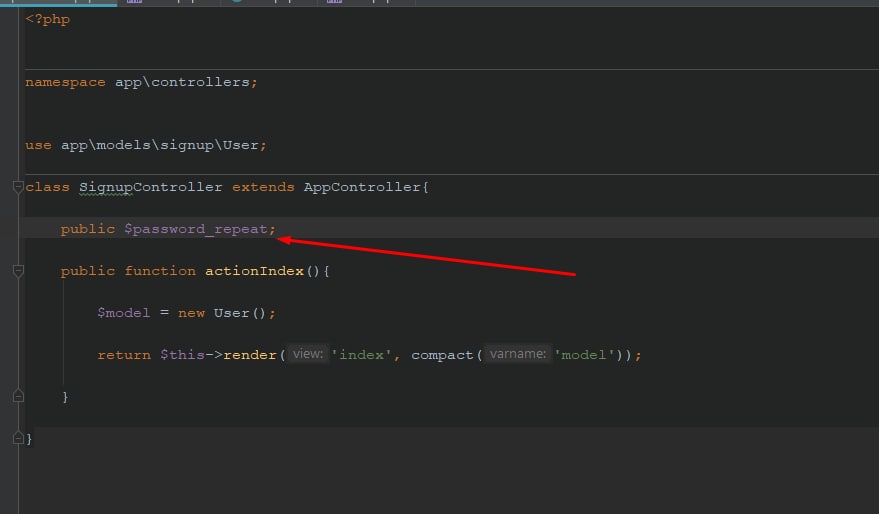
Task: Click the 'view:' parameter hint
Action: pos(308,354)
